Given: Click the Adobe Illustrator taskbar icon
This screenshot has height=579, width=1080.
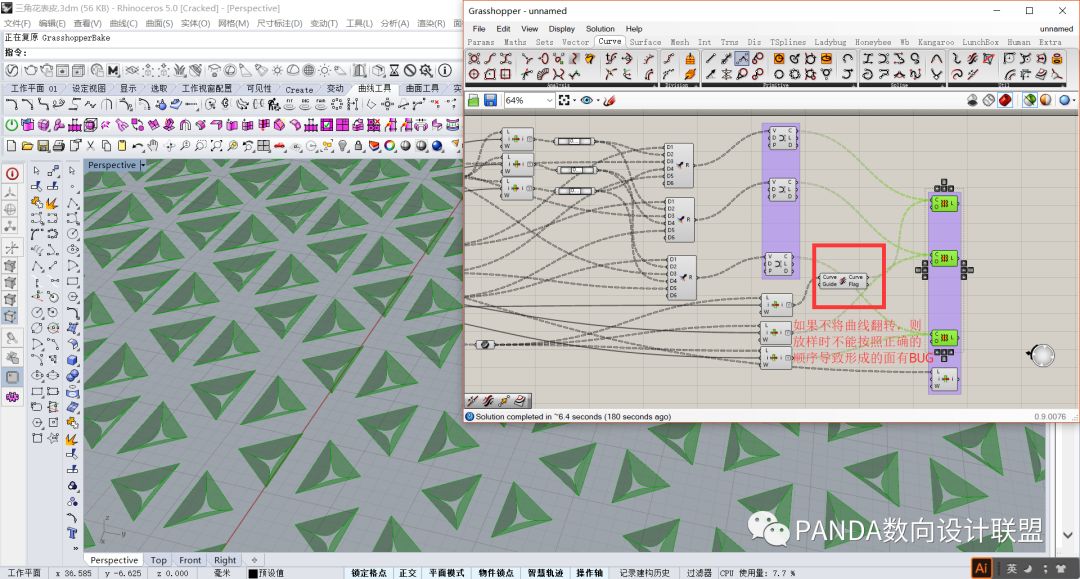Looking at the screenshot, I should pos(982,568).
